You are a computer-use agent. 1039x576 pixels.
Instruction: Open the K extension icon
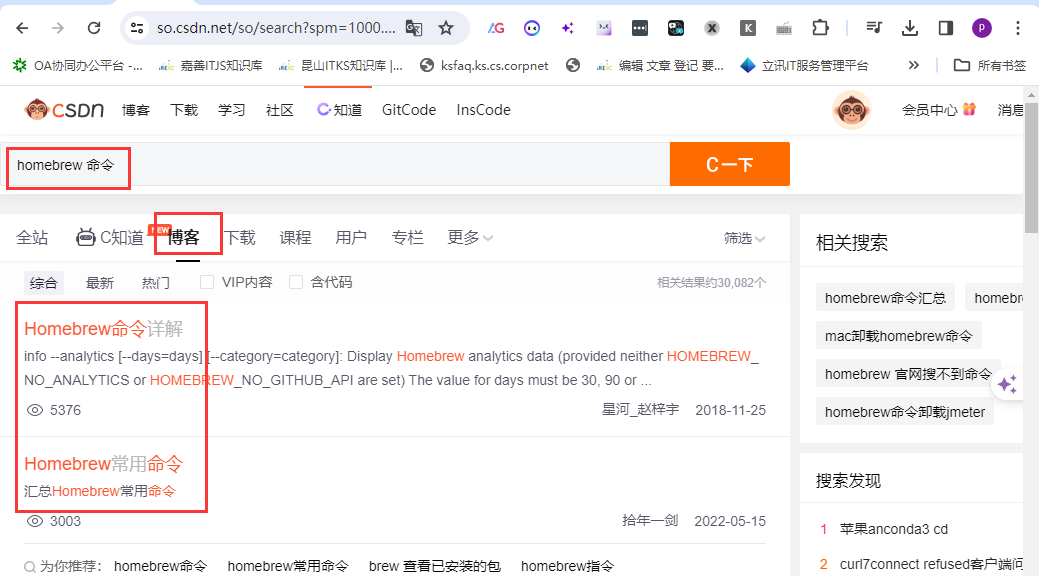tap(747, 28)
